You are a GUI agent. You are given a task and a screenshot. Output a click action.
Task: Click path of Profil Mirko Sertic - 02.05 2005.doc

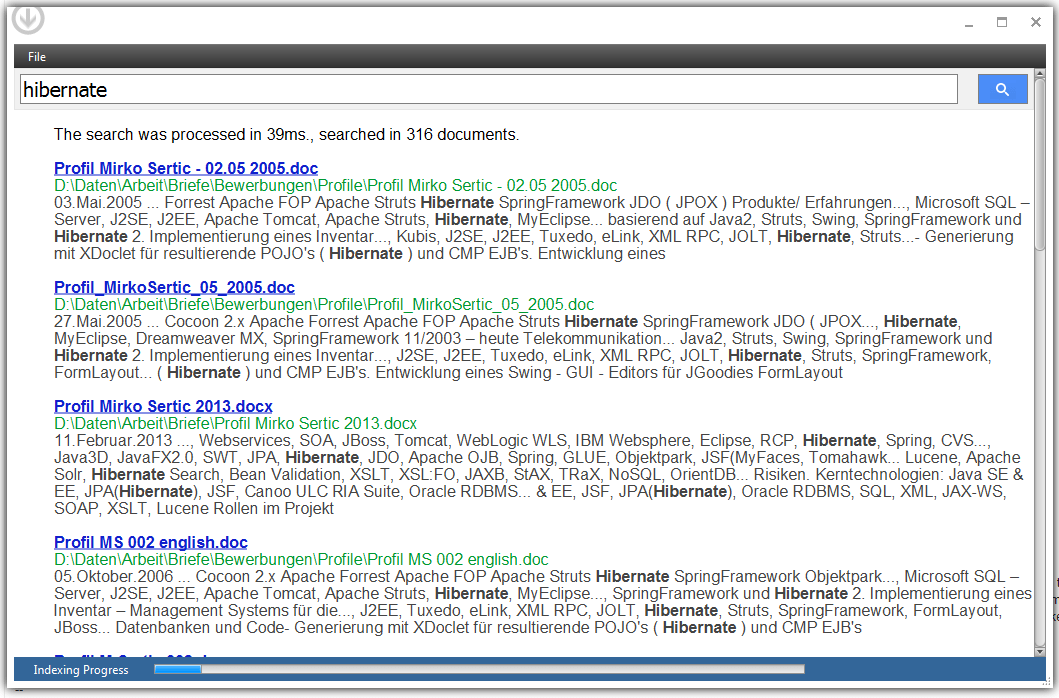(x=336, y=186)
